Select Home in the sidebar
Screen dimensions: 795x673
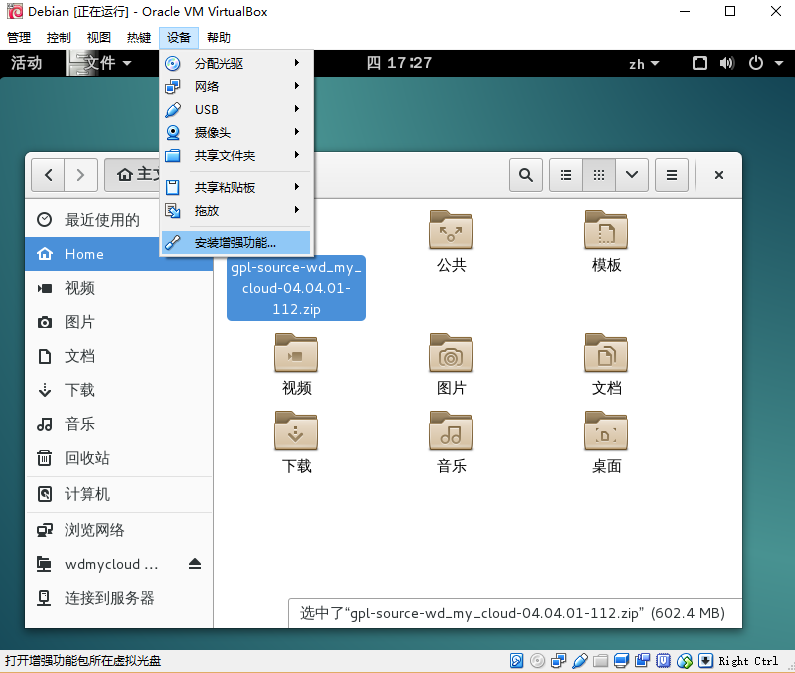coord(119,254)
